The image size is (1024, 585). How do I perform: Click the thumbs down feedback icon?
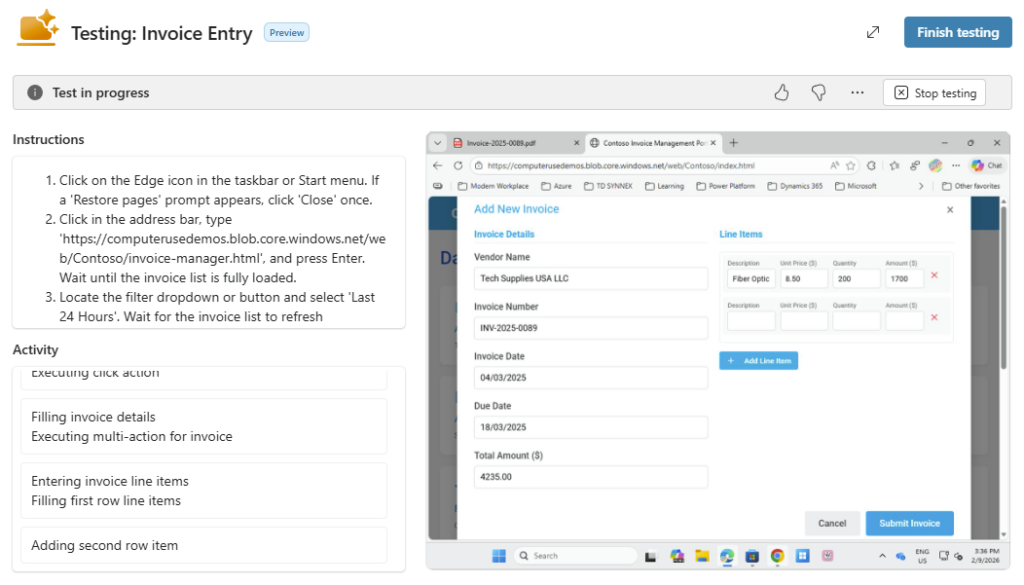coord(818,93)
